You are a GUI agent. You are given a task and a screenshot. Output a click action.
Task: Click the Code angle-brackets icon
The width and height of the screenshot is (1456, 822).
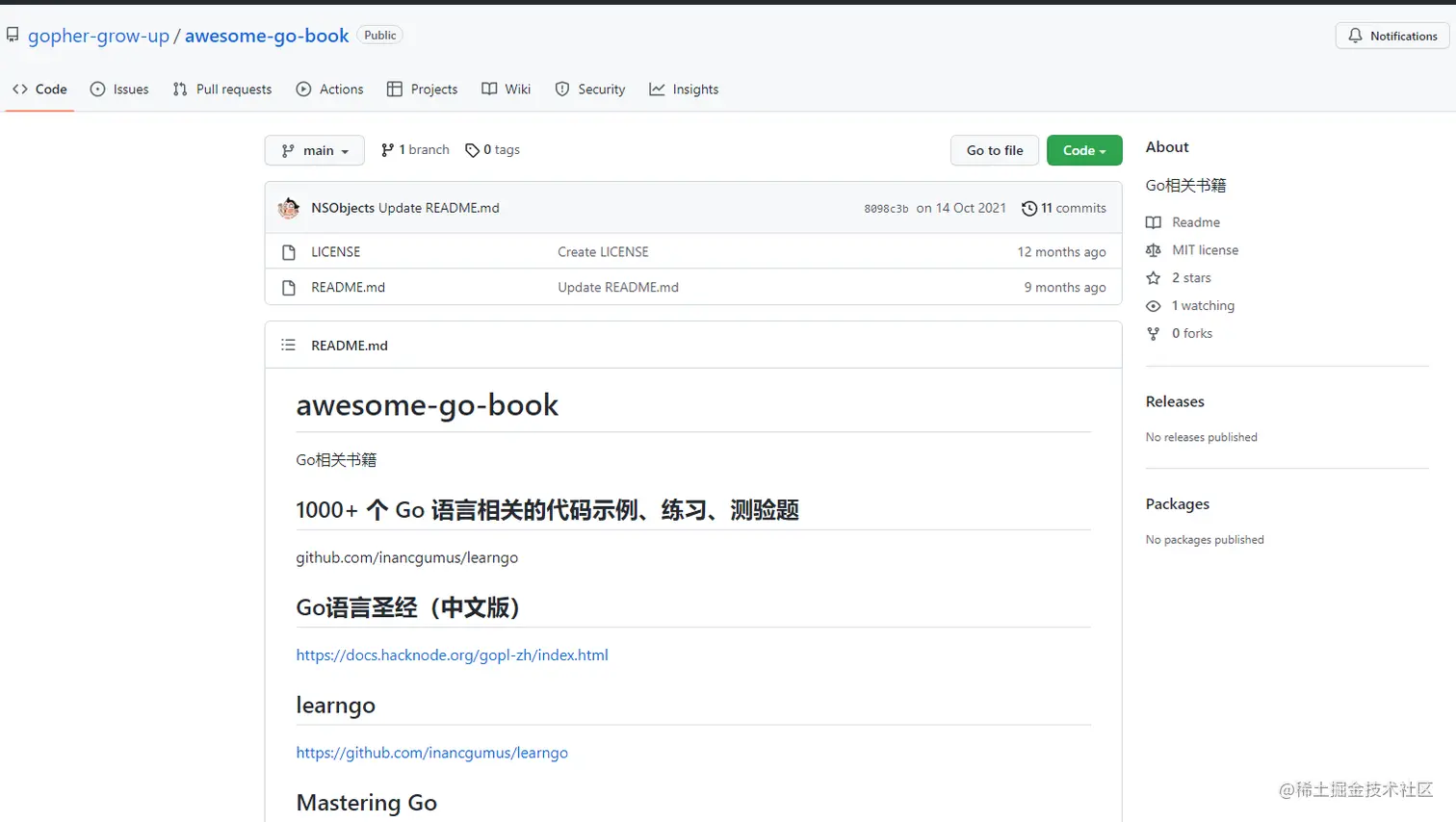tap(20, 90)
